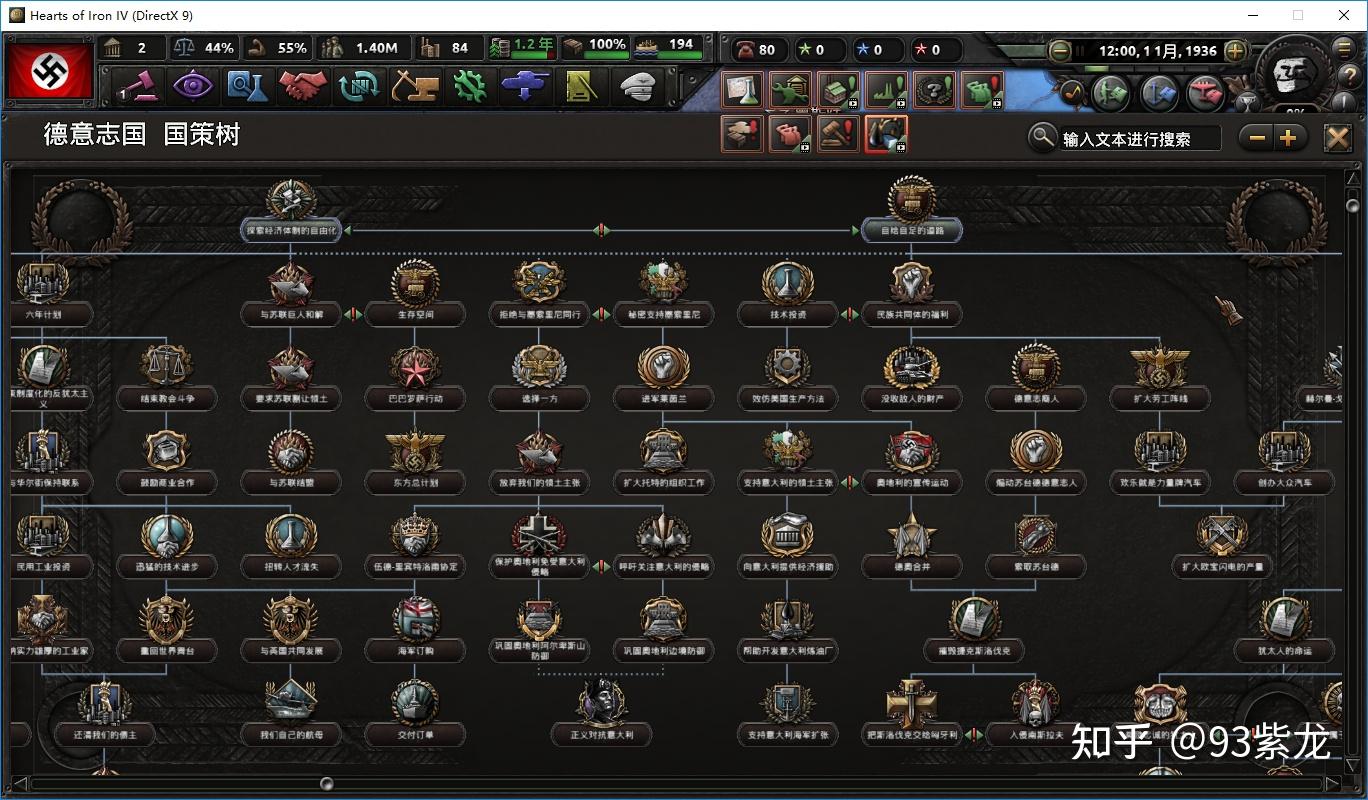Close the 国策树 panel with X
The image size is (1368, 800).
coord(1338,138)
